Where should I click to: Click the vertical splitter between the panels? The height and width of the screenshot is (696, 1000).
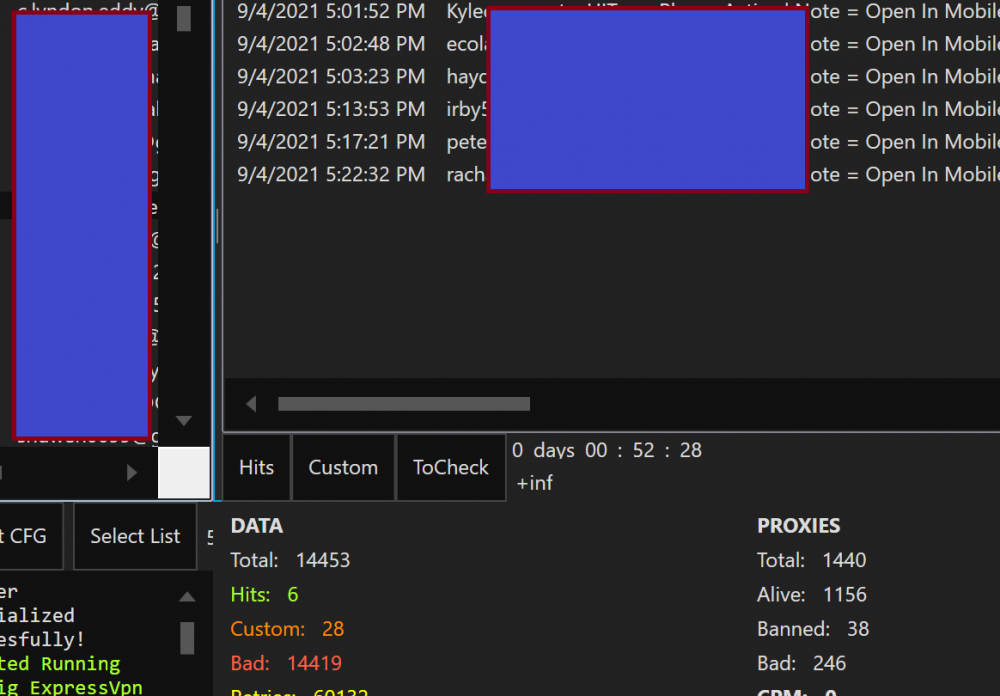point(217,225)
